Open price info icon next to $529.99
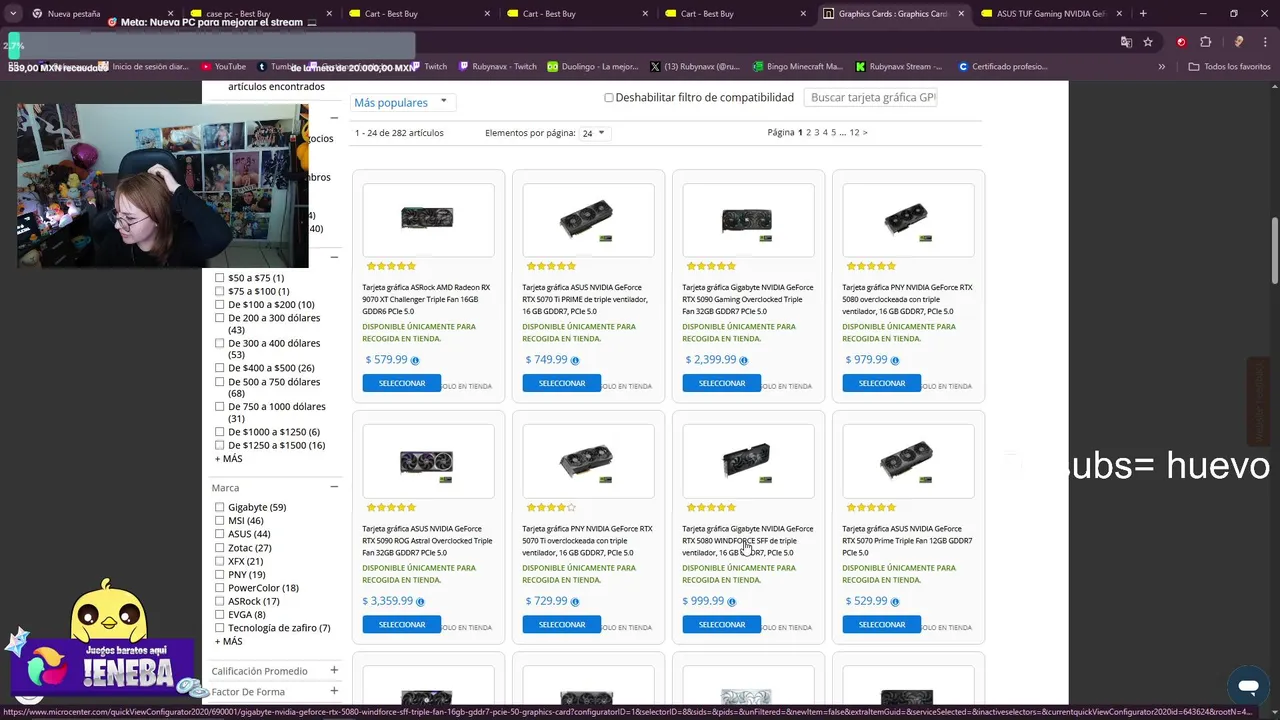1280x720 pixels. click(895, 602)
